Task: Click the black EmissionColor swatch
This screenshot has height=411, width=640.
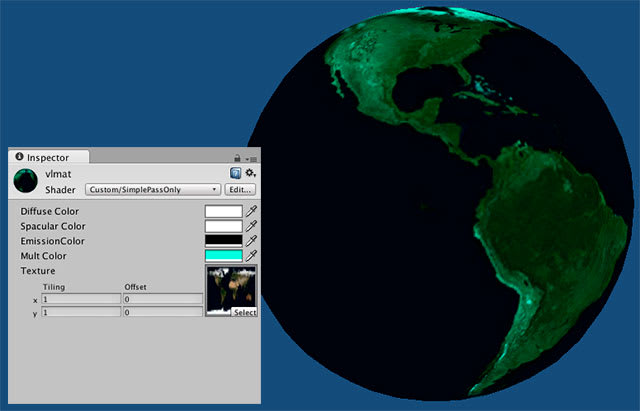Action: coord(223,241)
